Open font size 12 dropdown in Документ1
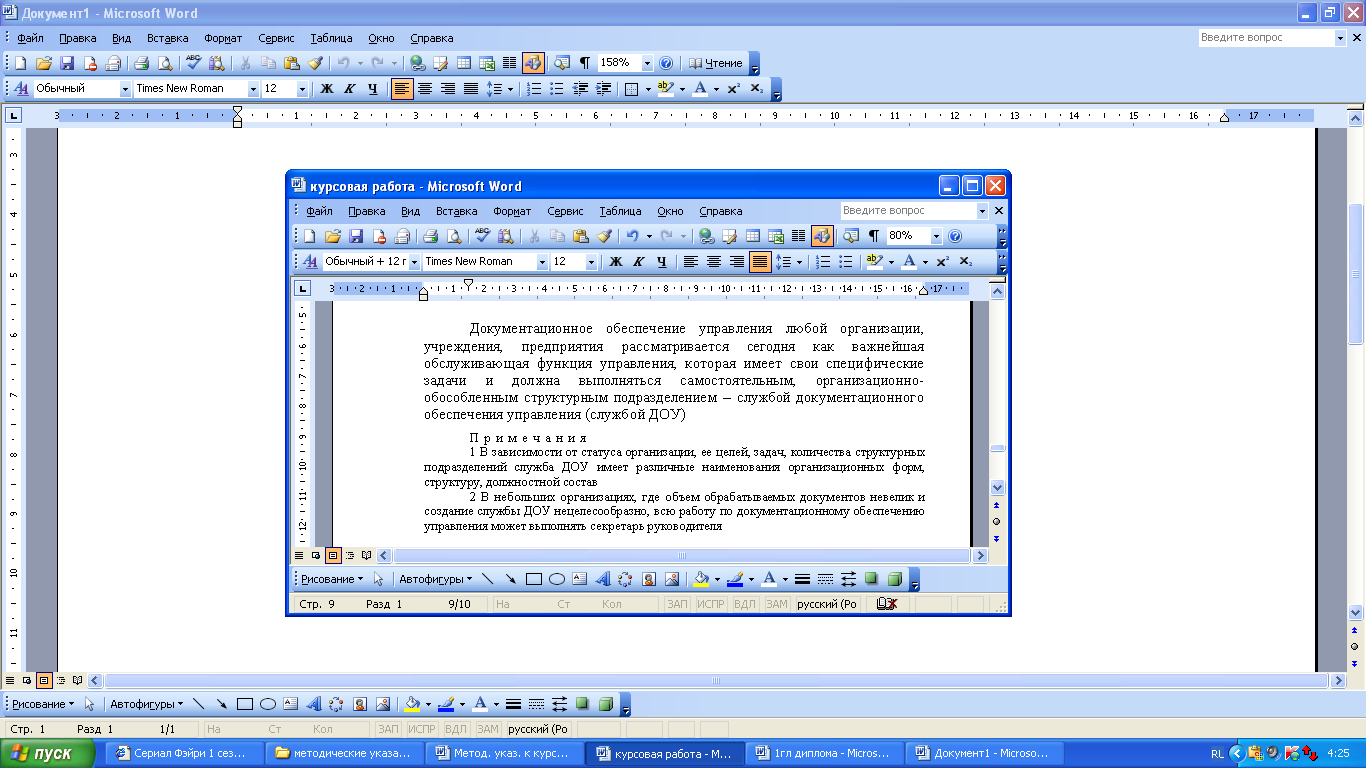Screen dimensions: 1366x768 click(302, 89)
